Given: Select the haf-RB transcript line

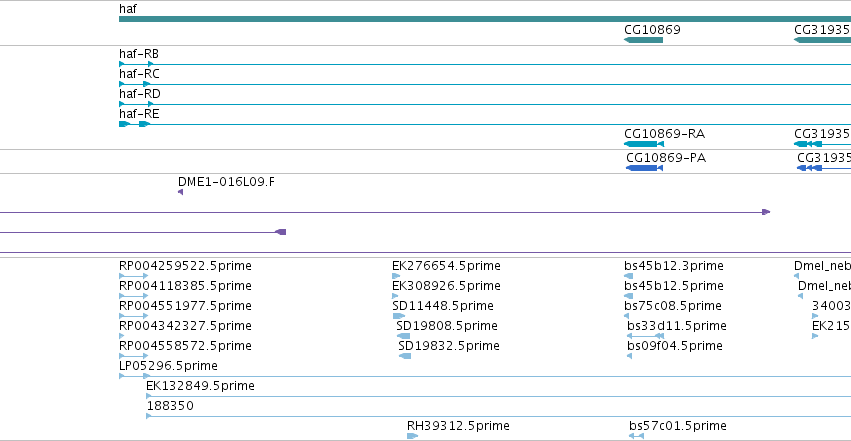Looking at the screenshot, I should pos(485,64).
